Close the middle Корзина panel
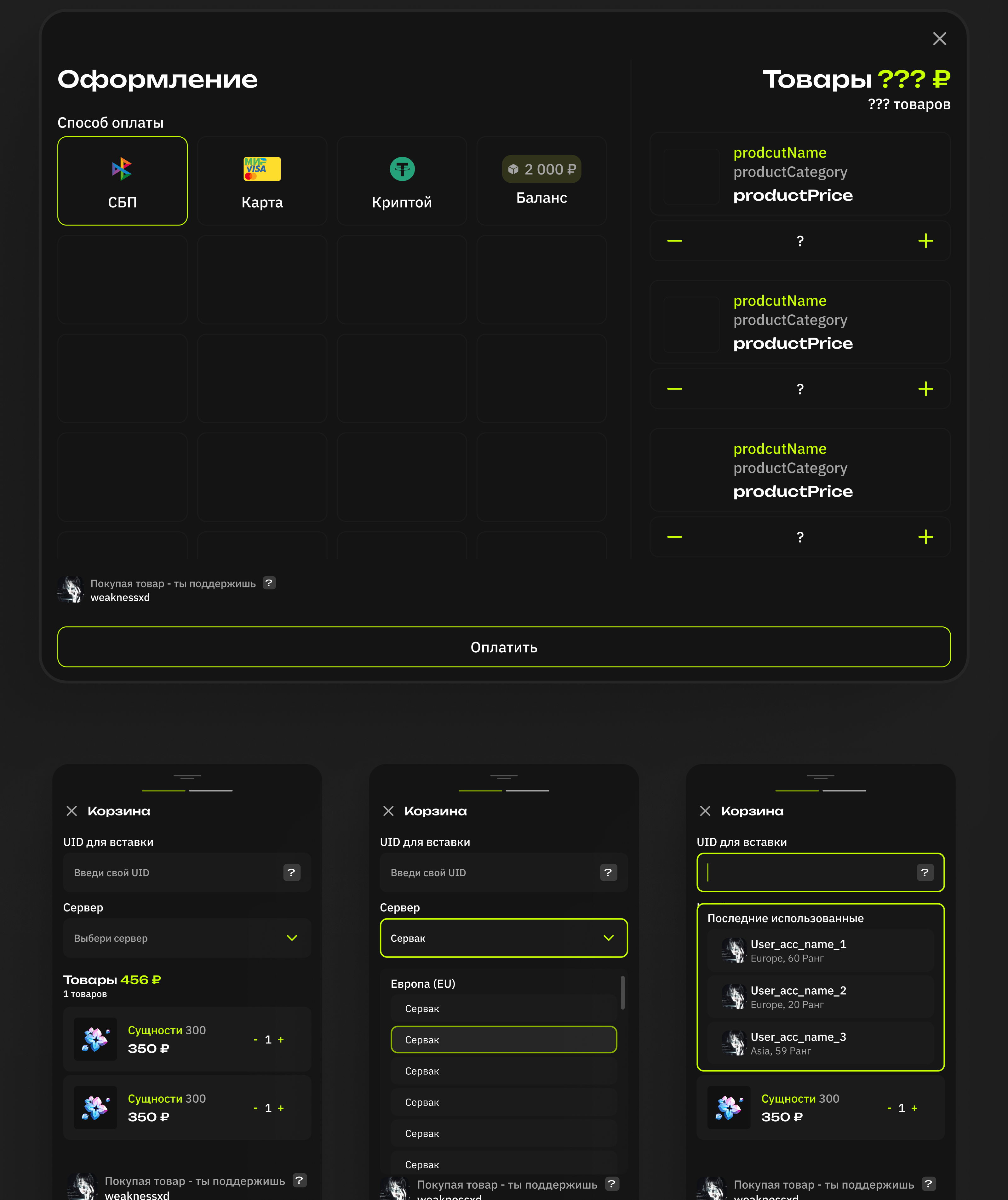Screen dimensions: 1008x1200 click(389, 811)
